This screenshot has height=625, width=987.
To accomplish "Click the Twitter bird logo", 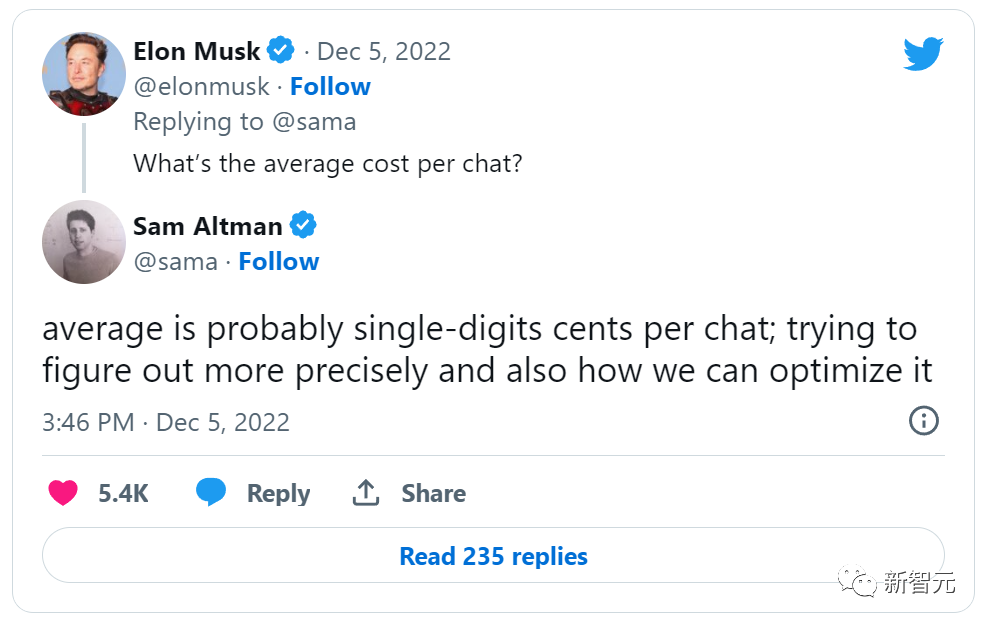I will point(923,55).
